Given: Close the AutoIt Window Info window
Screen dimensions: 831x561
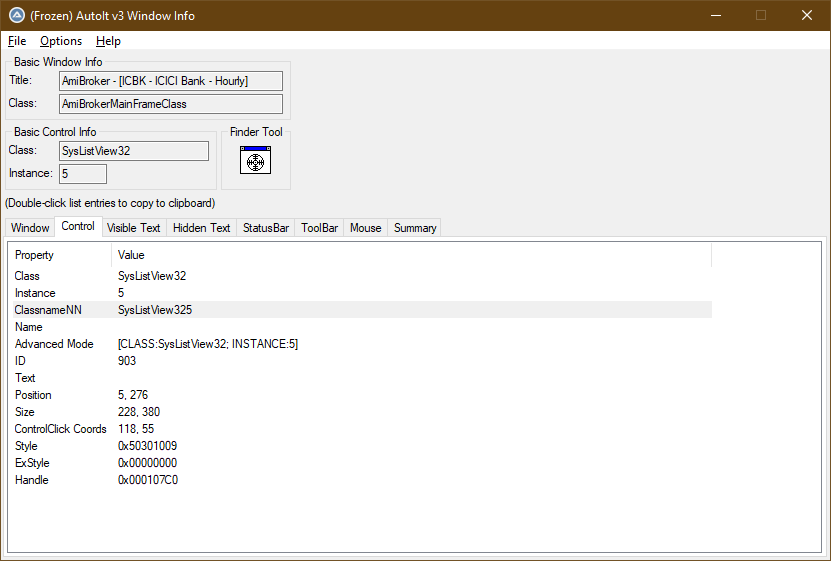Looking at the screenshot, I should click(x=807, y=15).
